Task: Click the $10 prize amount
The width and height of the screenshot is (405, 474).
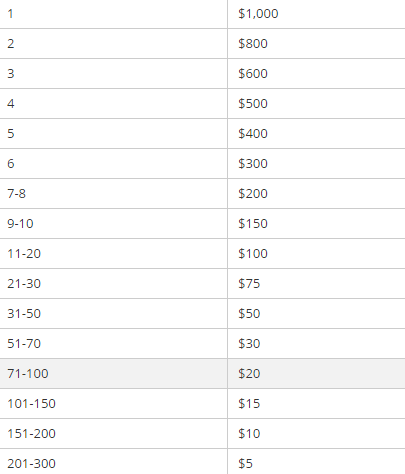Action: [249, 434]
